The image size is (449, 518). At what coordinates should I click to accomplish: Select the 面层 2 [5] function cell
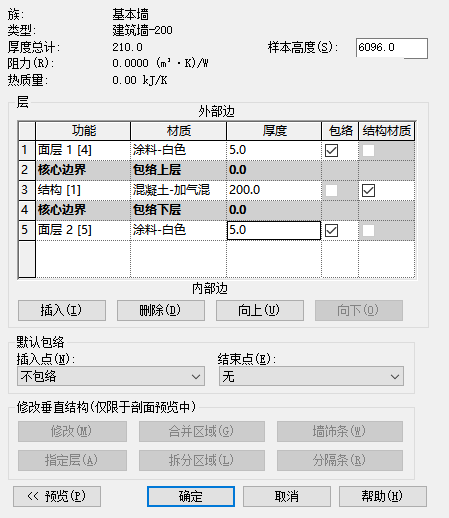pyautogui.click(x=83, y=230)
